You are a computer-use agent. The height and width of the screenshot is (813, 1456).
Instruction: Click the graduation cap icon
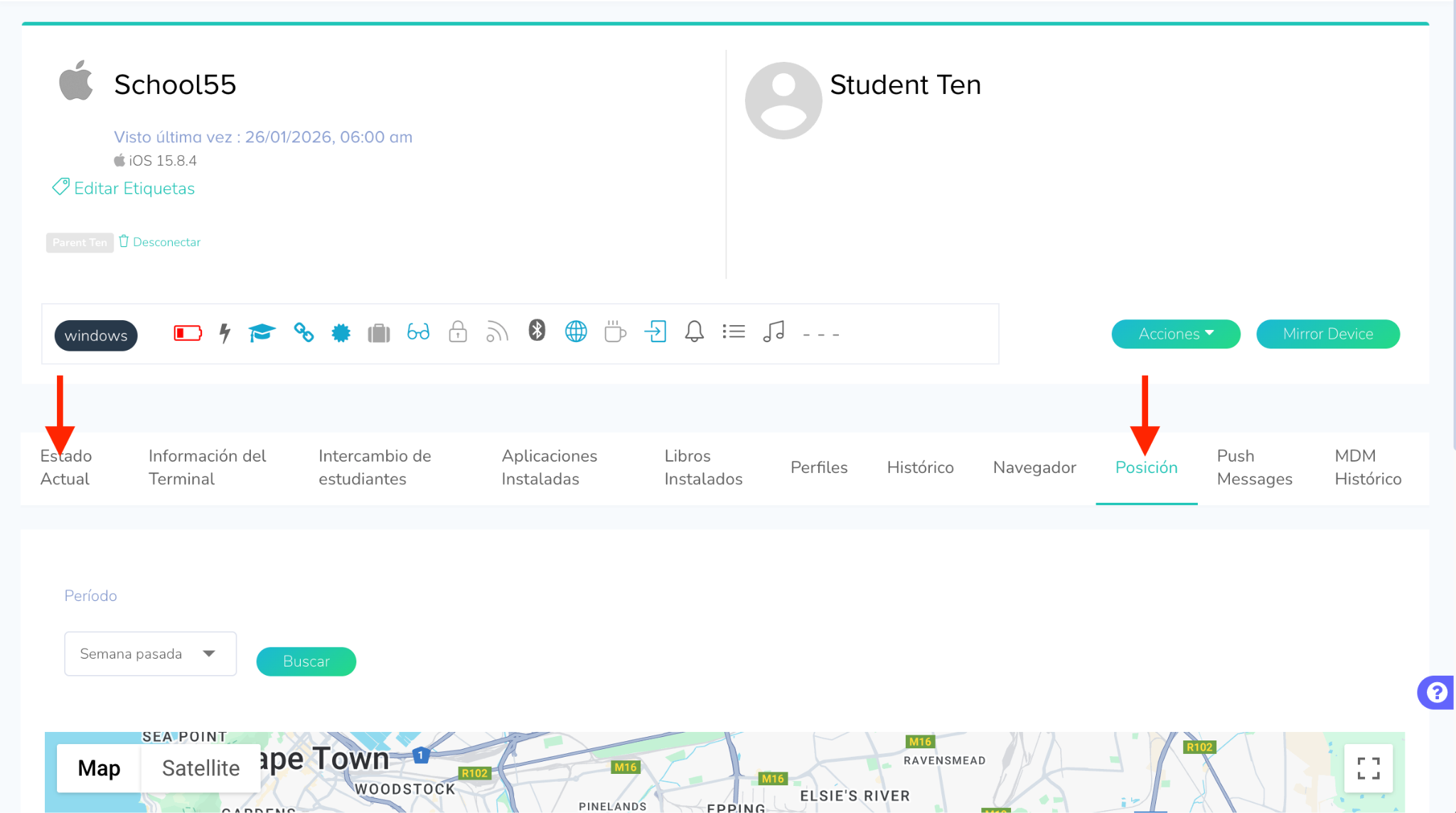click(262, 332)
